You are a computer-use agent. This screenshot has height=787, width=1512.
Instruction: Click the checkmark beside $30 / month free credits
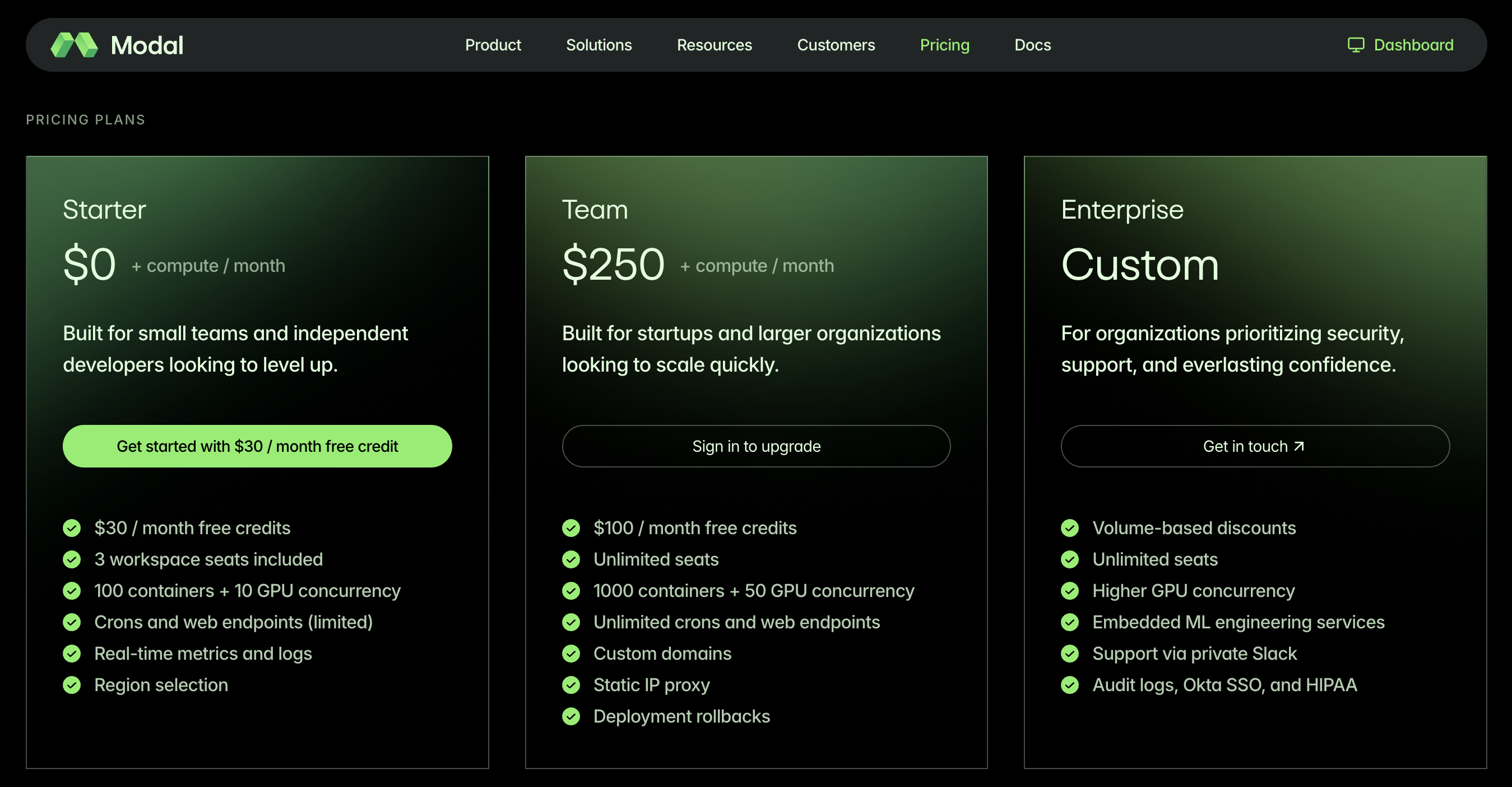72,528
